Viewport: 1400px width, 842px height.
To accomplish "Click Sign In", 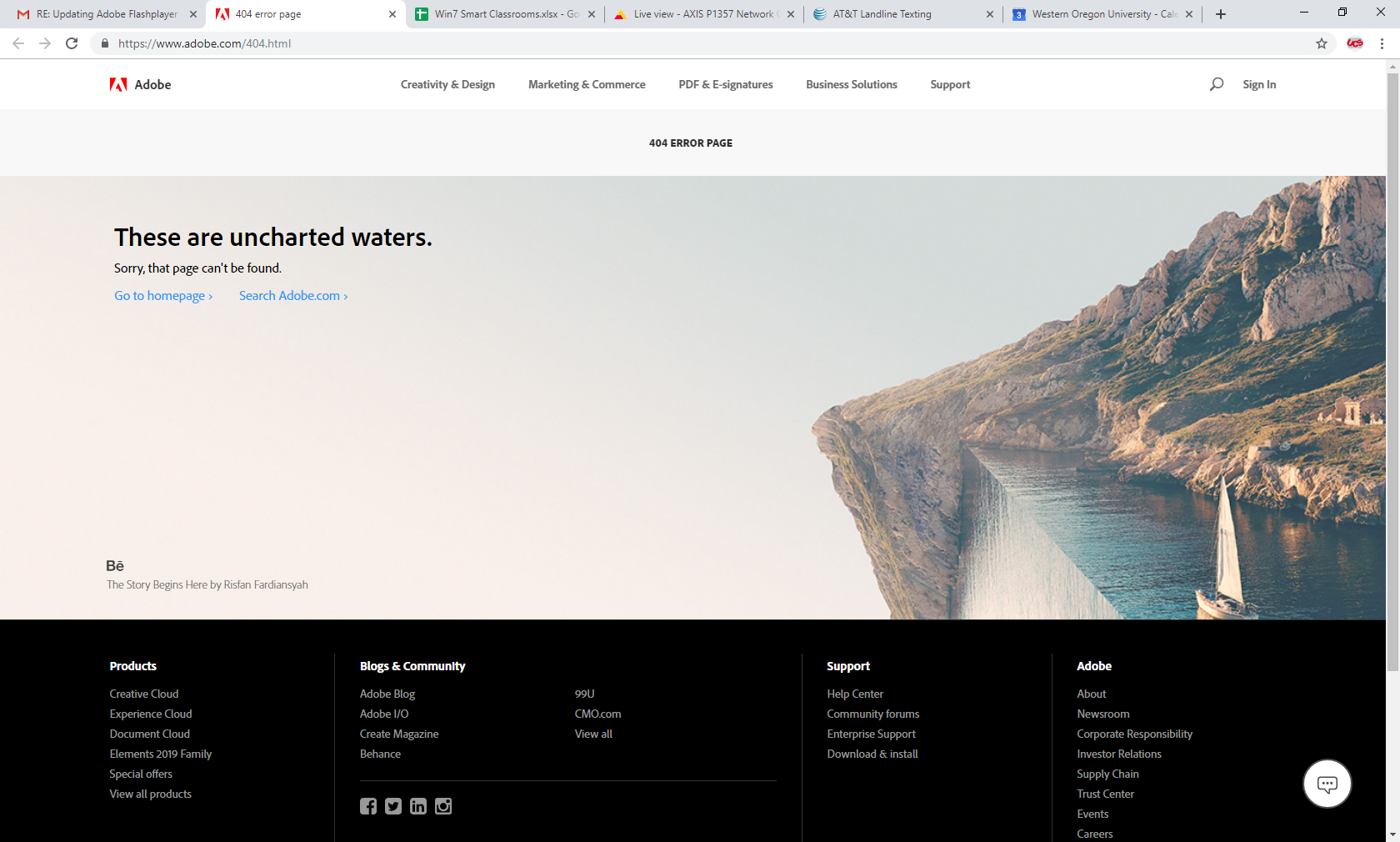I will [1259, 84].
